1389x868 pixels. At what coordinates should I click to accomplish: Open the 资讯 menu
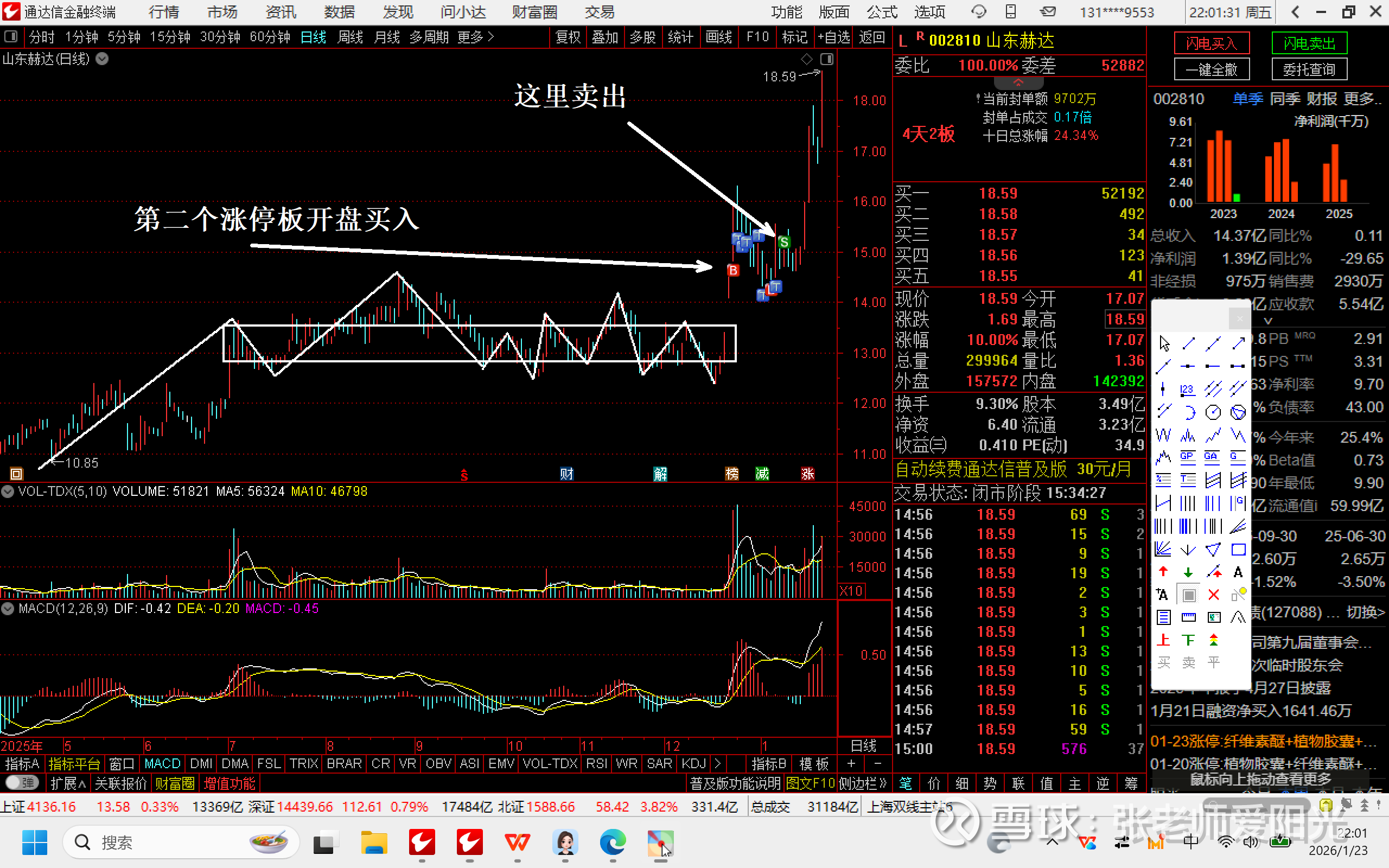[281, 12]
